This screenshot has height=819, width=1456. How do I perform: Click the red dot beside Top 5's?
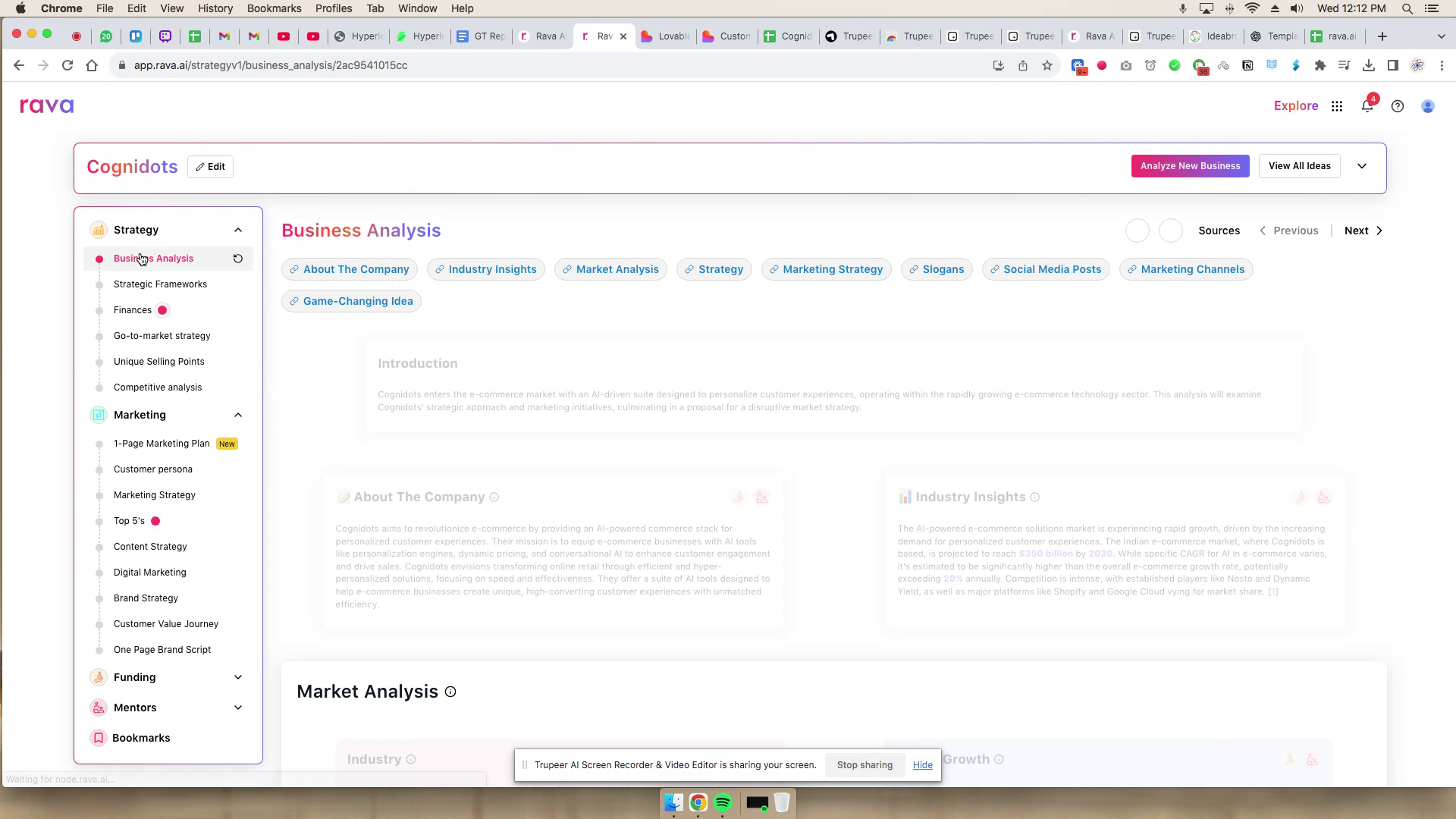(155, 521)
